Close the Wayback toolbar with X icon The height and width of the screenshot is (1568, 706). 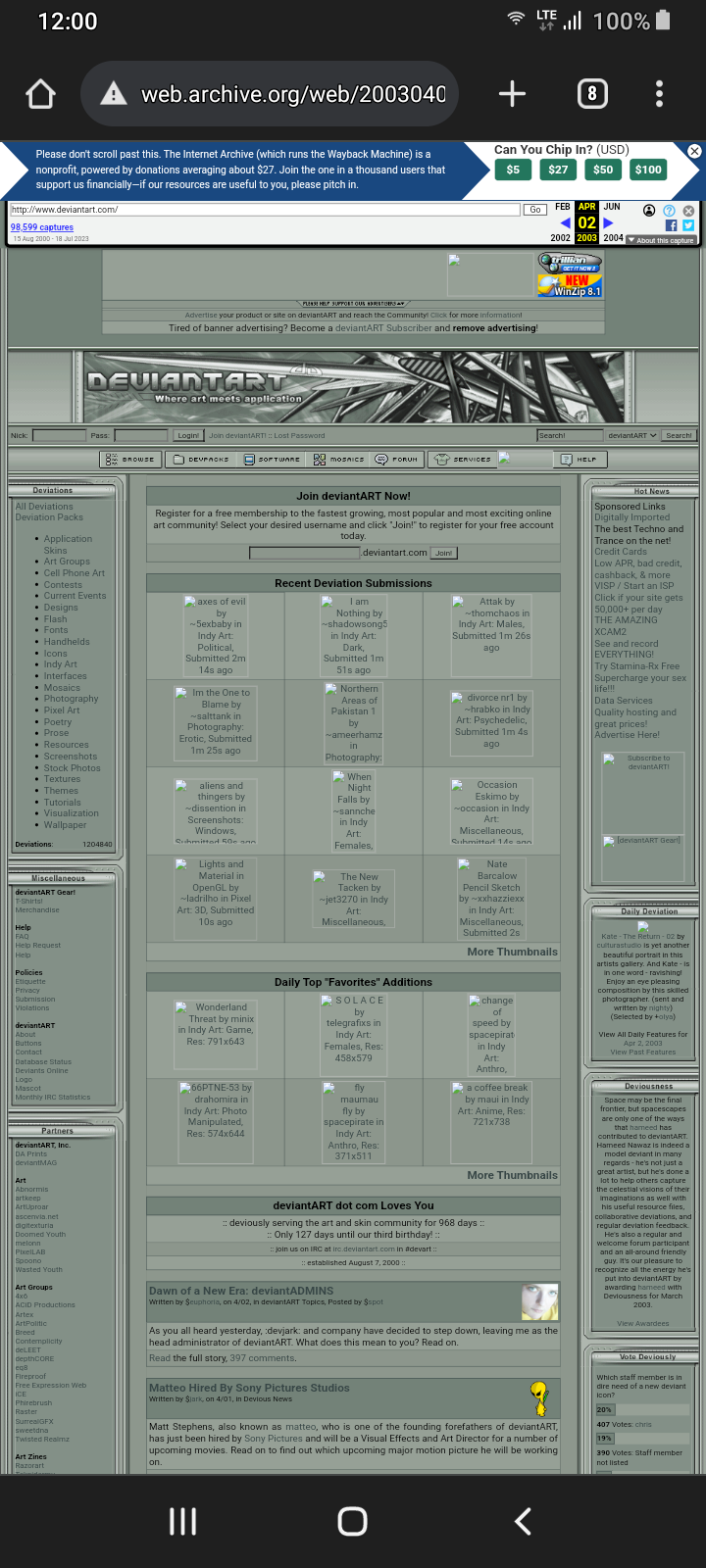click(x=688, y=211)
